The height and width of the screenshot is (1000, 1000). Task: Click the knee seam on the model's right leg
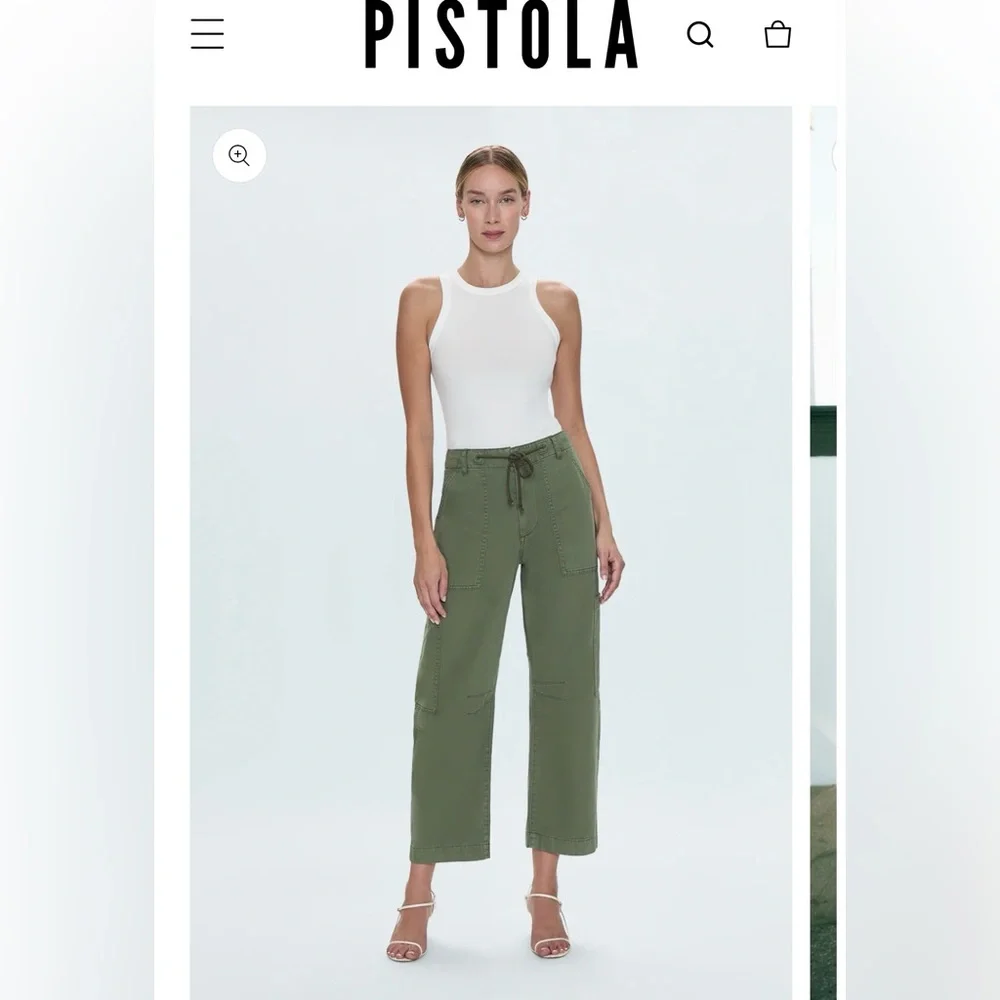pos(478,695)
